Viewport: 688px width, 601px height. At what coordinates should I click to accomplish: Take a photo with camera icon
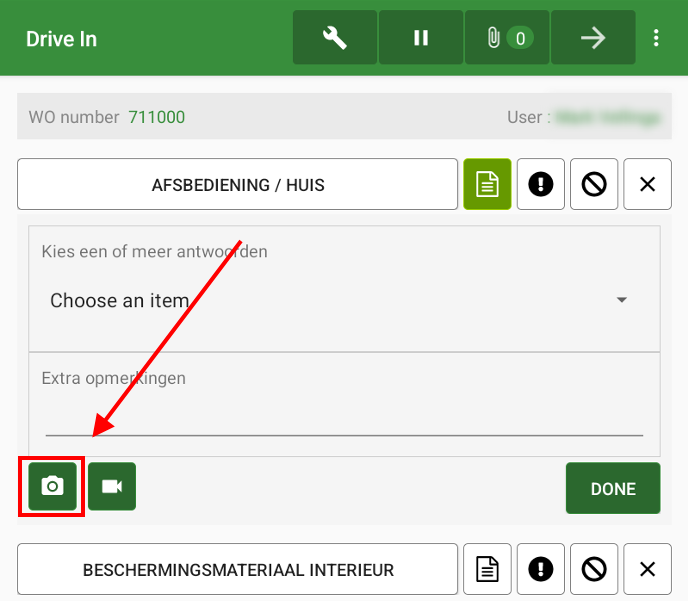(x=52, y=486)
